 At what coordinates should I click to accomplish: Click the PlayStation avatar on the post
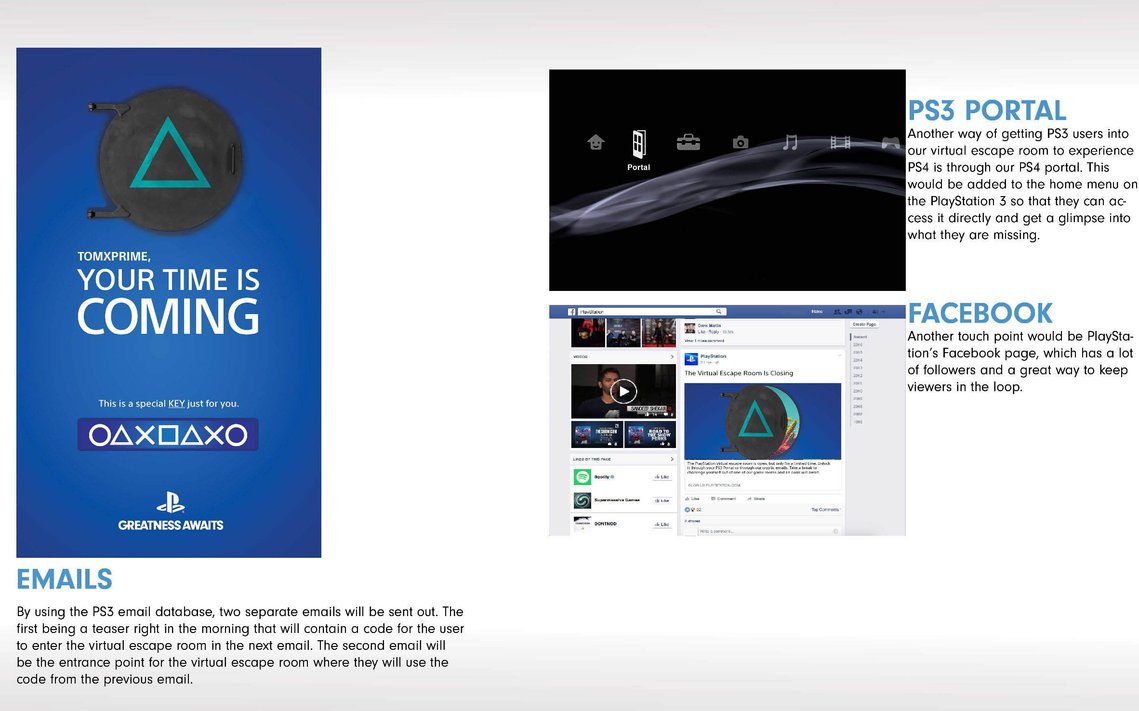click(691, 359)
